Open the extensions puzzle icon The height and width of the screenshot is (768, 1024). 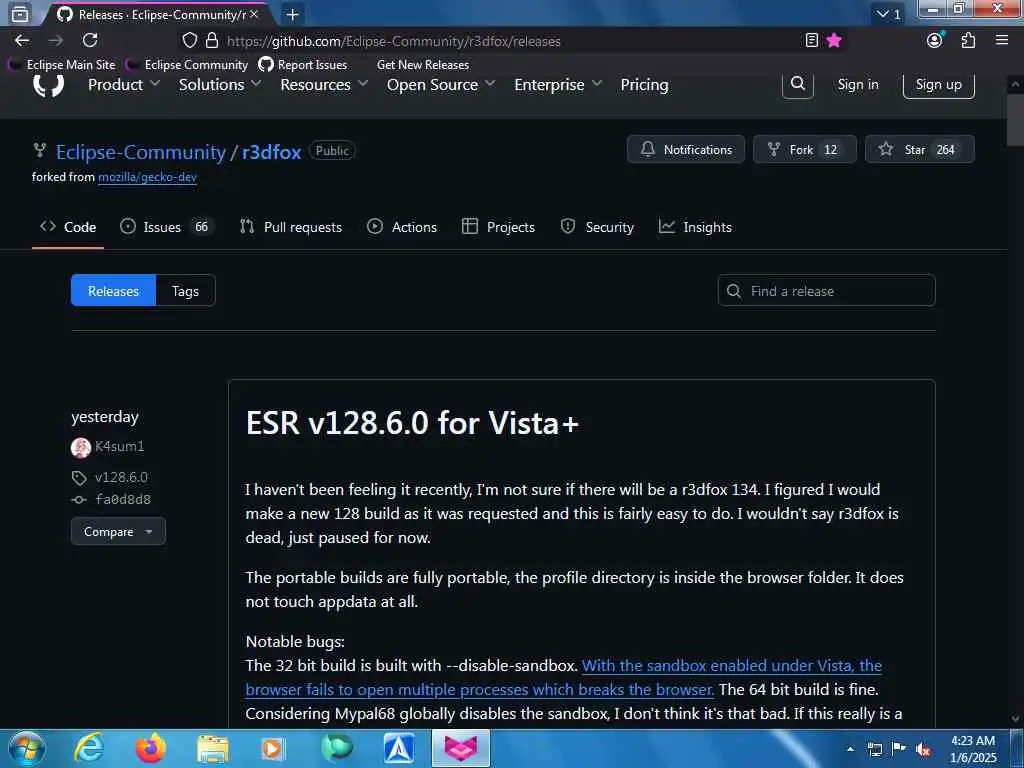(x=968, y=40)
